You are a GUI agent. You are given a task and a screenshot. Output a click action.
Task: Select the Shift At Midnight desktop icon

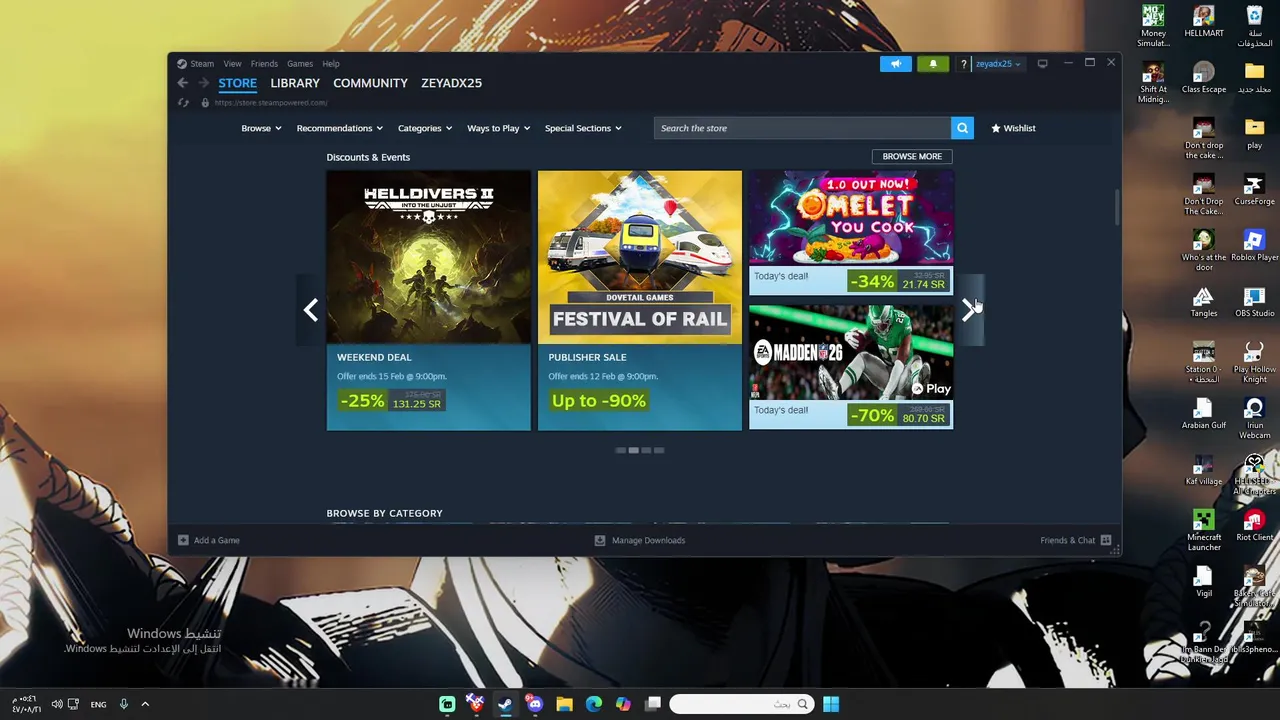pos(1153,82)
